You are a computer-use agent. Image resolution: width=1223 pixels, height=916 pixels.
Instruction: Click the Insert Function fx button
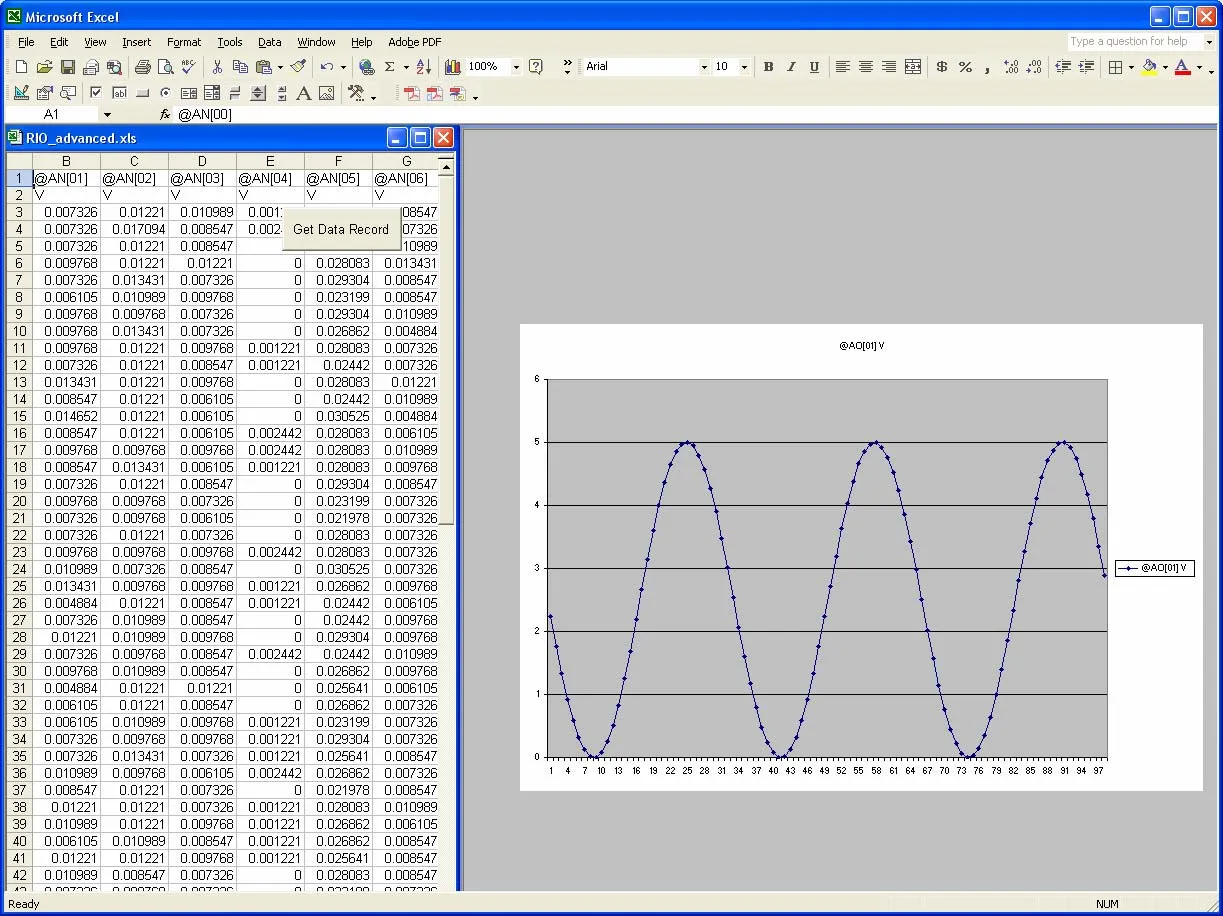coord(165,115)
